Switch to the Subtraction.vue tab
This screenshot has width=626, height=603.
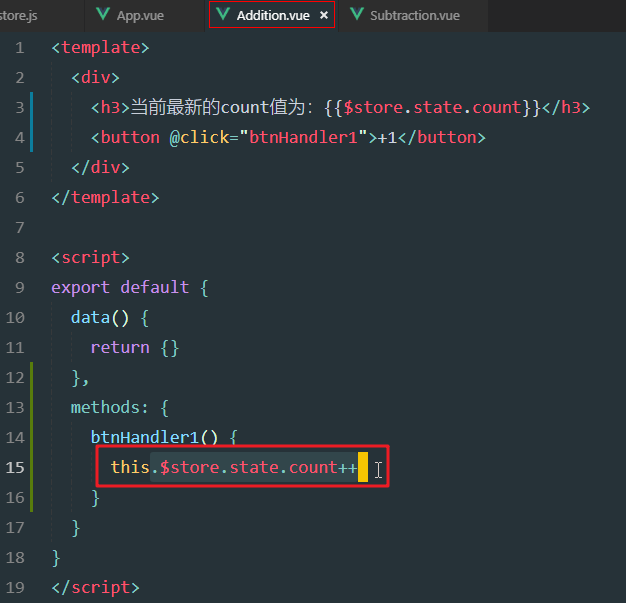413,16
